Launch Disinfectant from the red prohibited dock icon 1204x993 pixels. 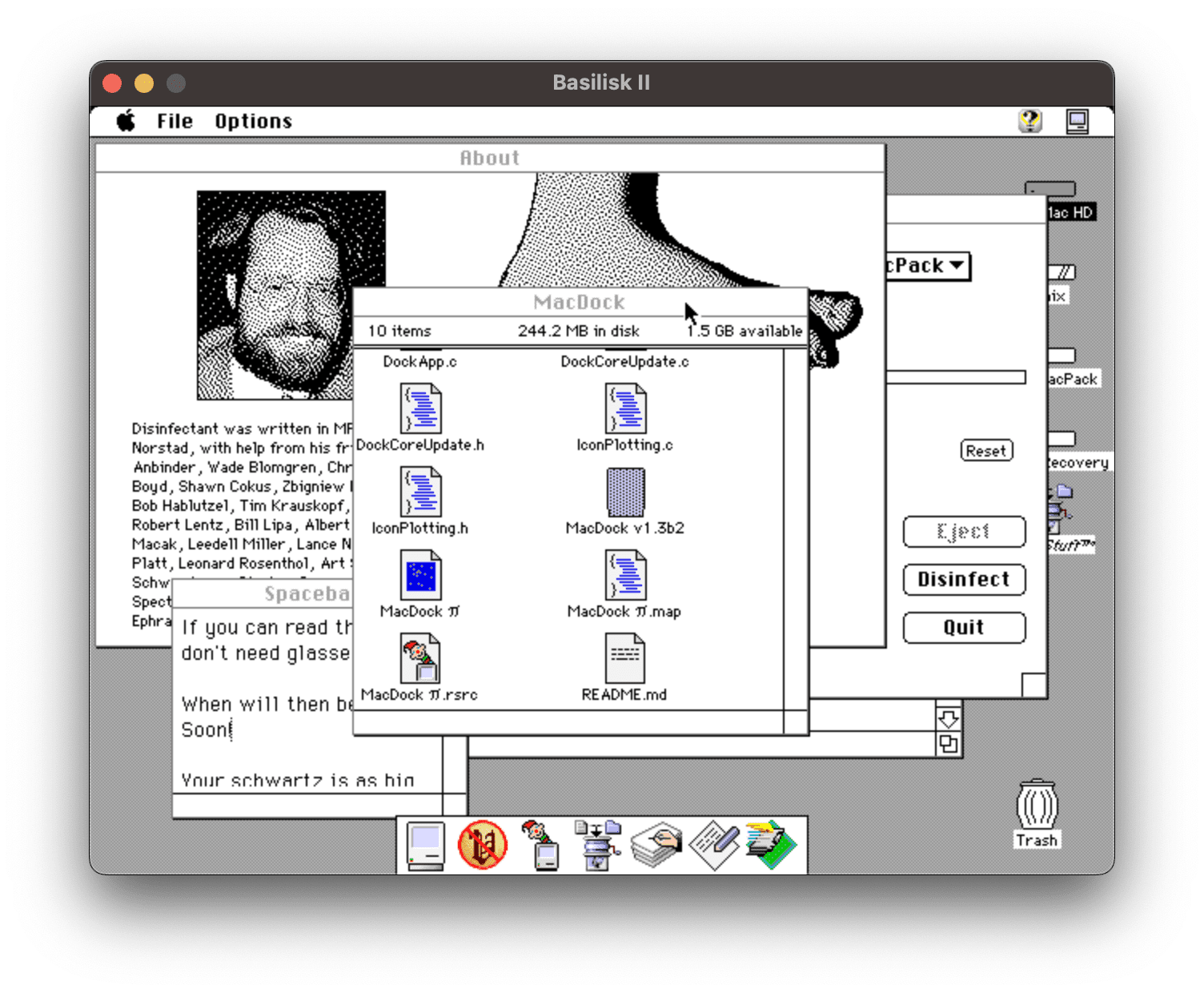[483, 846]
